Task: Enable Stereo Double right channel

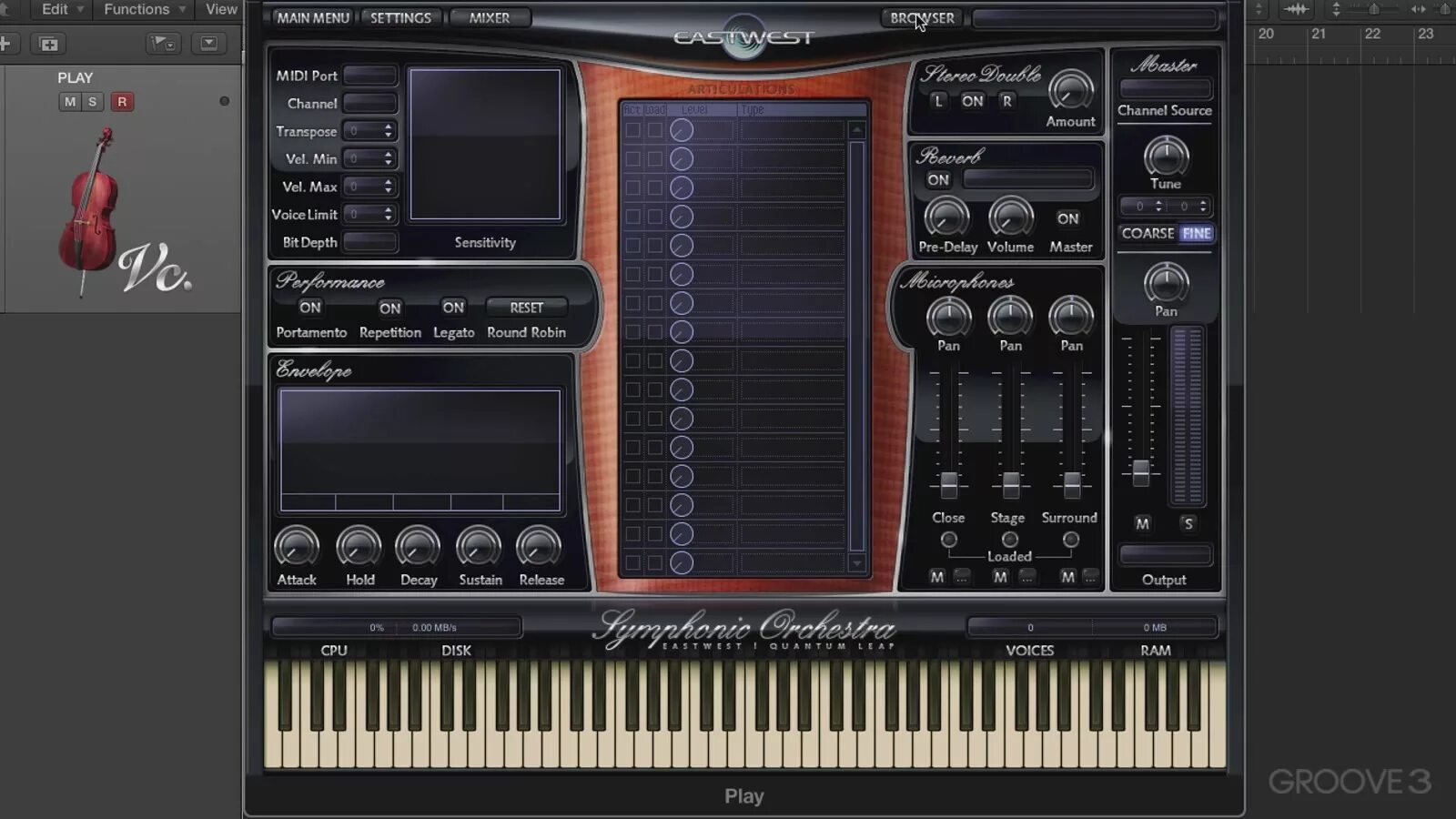Action: pyautogui.click(x=1006, y=101)
